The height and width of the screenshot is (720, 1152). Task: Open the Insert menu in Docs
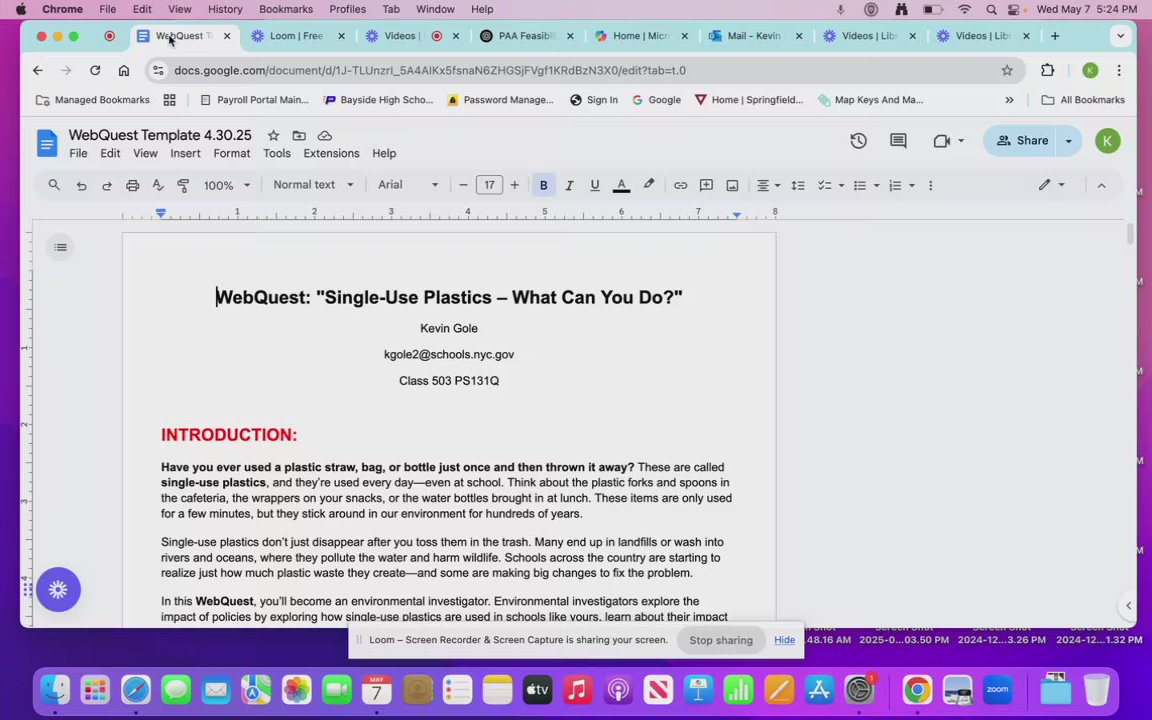point(185,154)
